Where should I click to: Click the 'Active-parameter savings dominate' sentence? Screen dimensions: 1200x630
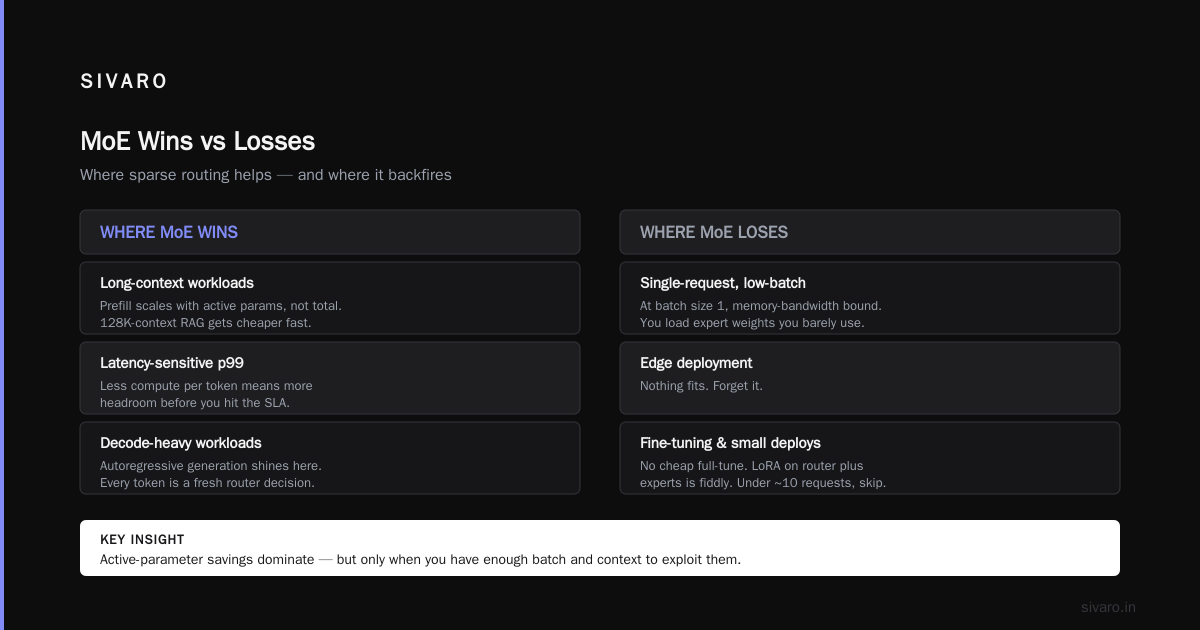point(420,559)
